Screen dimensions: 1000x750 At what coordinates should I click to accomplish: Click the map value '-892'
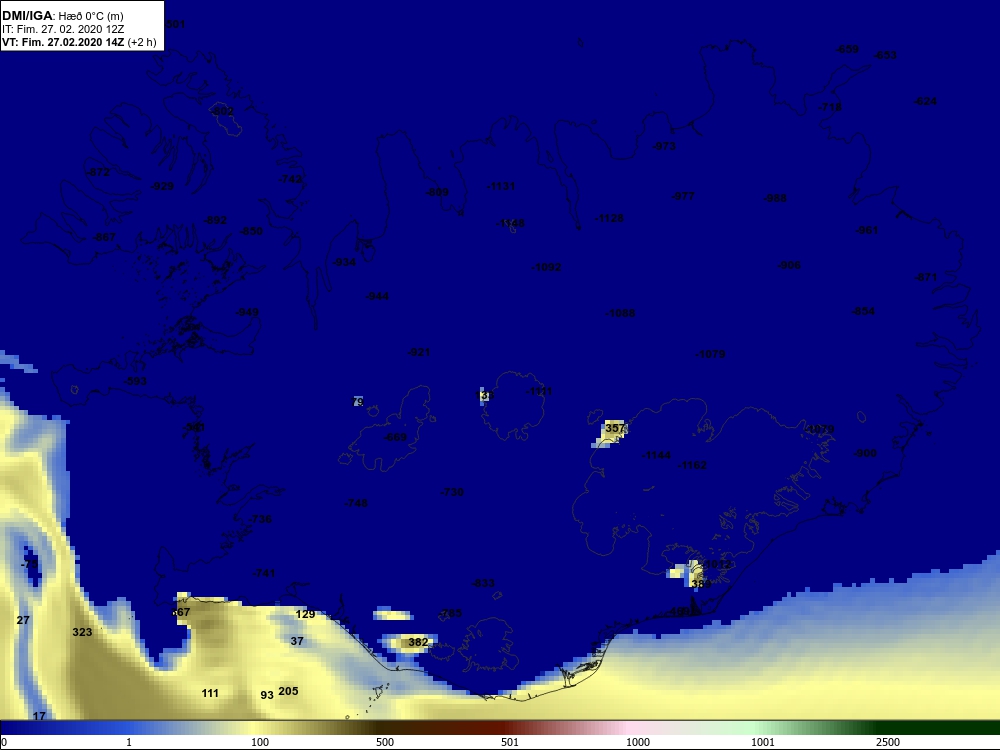coord(215,220)
